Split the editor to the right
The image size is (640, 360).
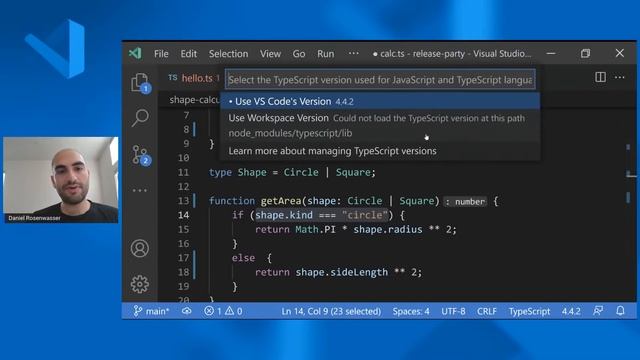click(x=600, y=77)
